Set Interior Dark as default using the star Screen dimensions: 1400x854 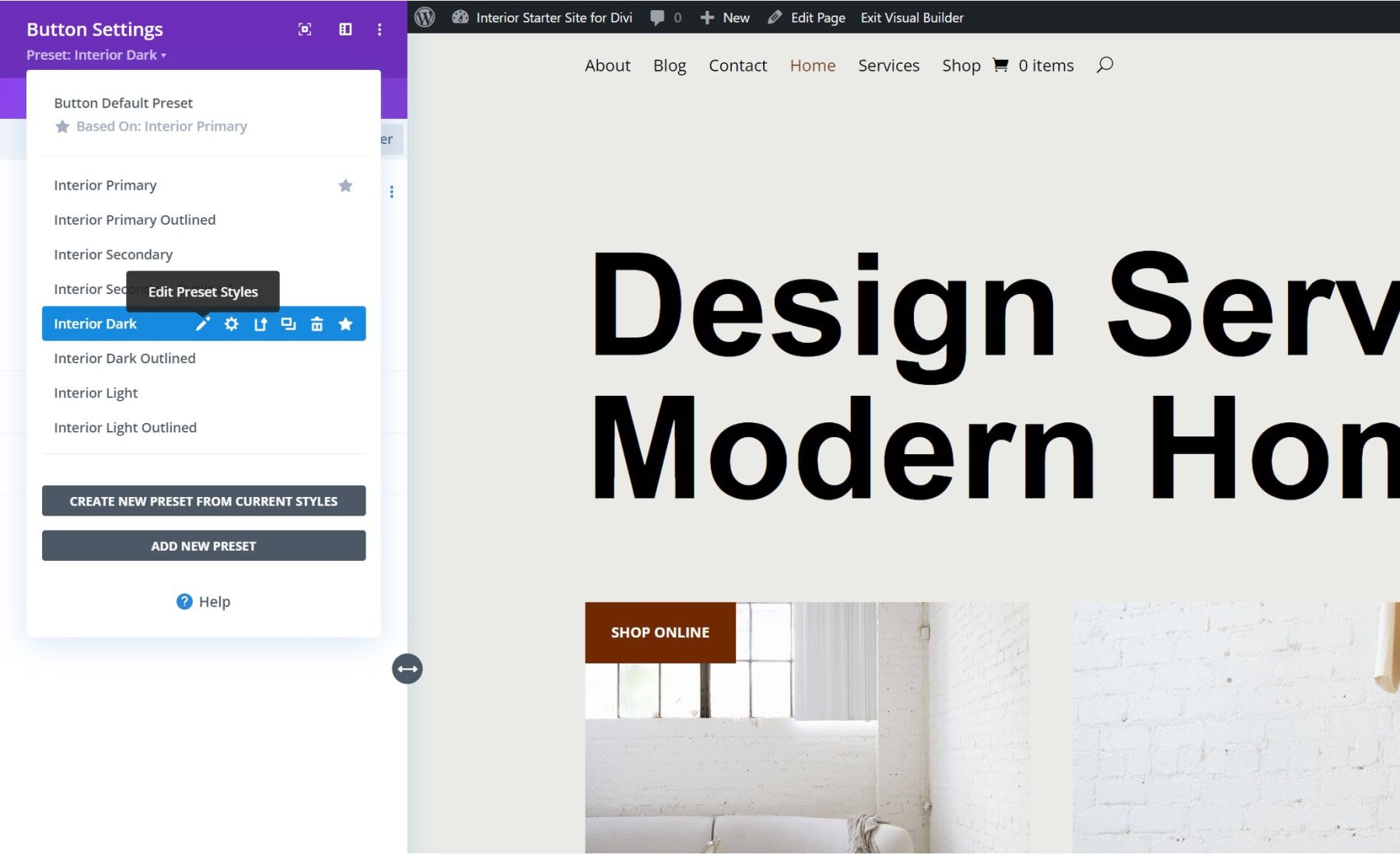tap(345, 324)
